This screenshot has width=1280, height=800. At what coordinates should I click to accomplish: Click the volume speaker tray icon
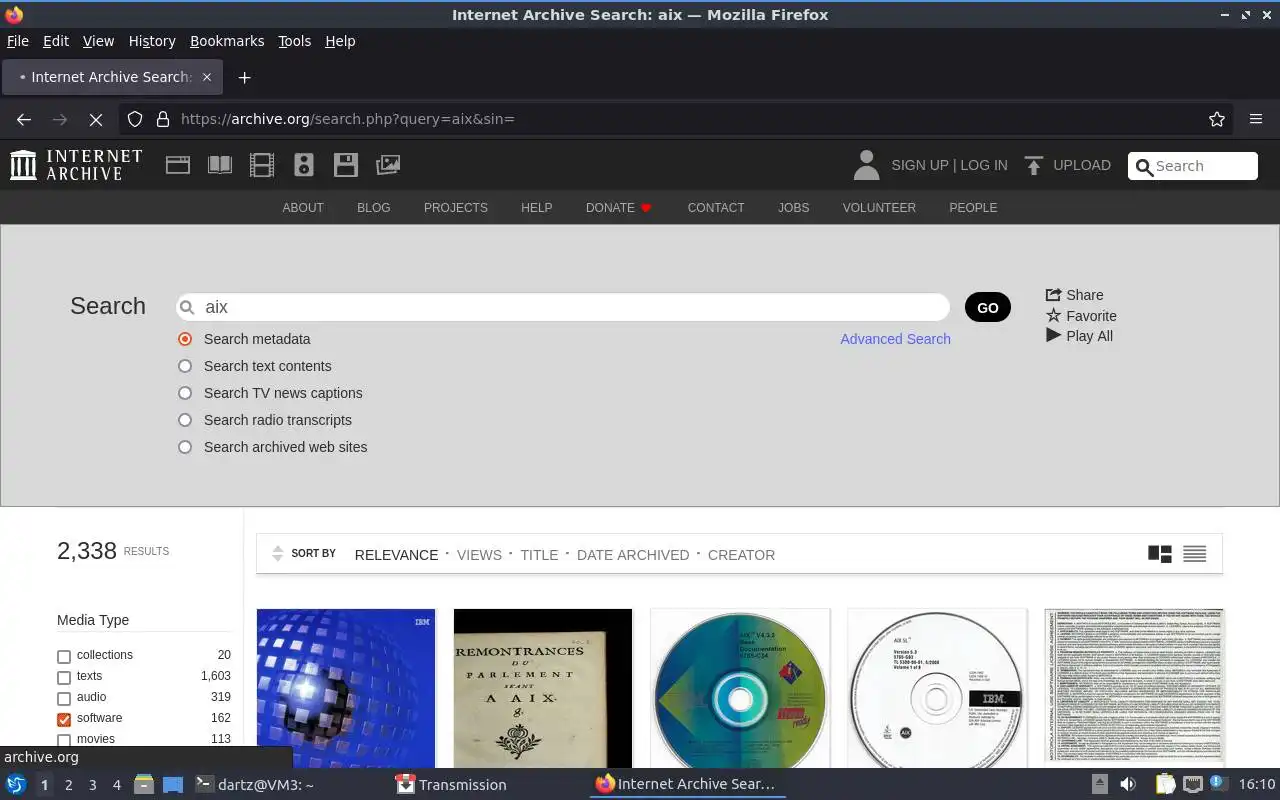tap(1128, 784)
